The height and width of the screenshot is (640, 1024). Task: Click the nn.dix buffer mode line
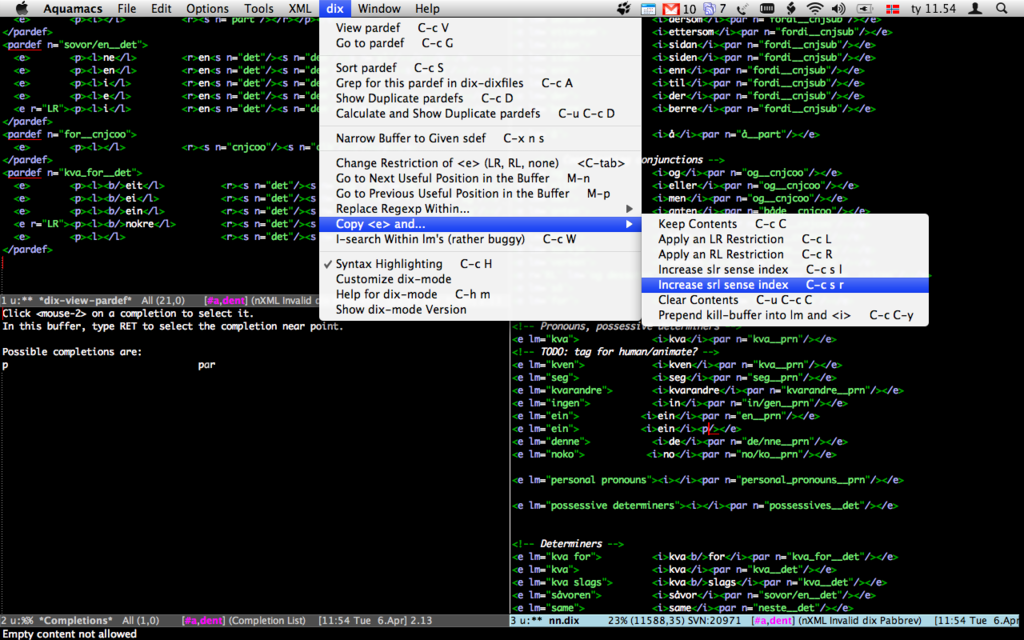click(565, 621)
